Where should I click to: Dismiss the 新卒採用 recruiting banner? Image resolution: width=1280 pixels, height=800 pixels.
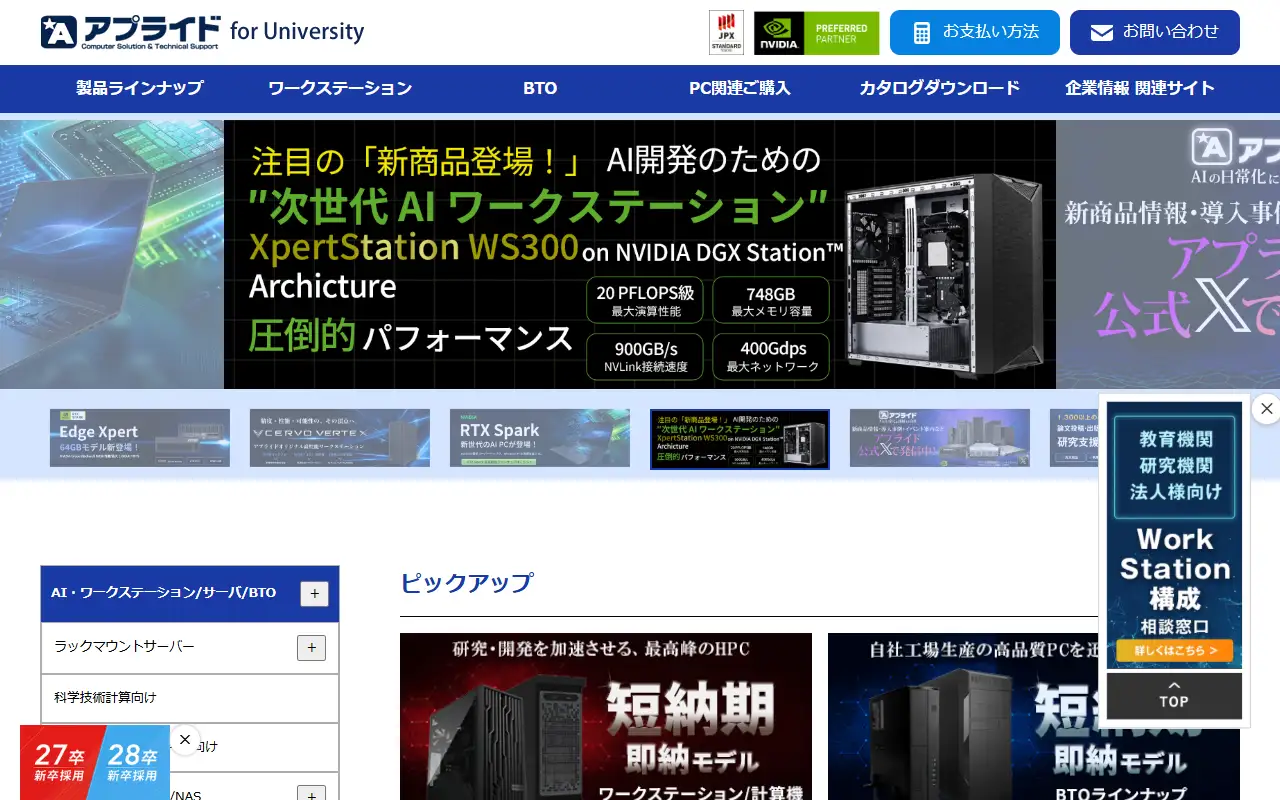pos(185,740)
